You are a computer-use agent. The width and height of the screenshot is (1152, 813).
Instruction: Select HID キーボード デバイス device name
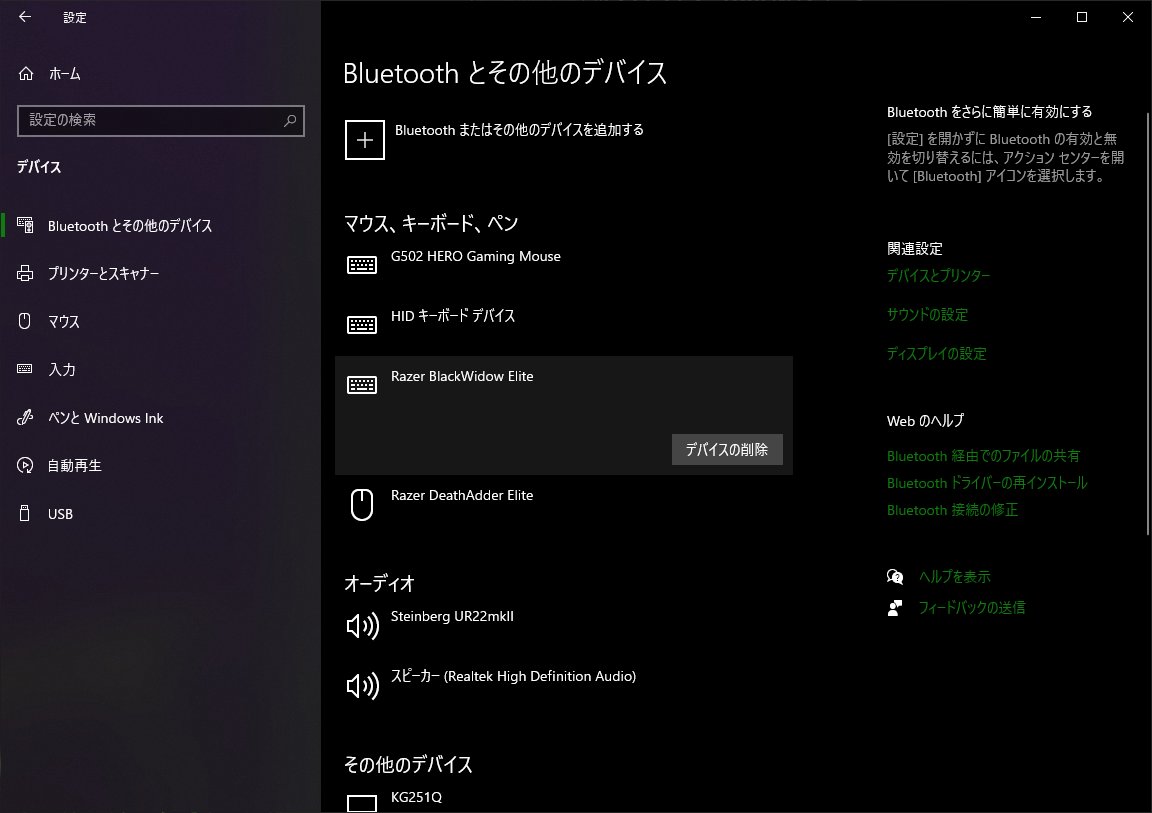(453, 316)
